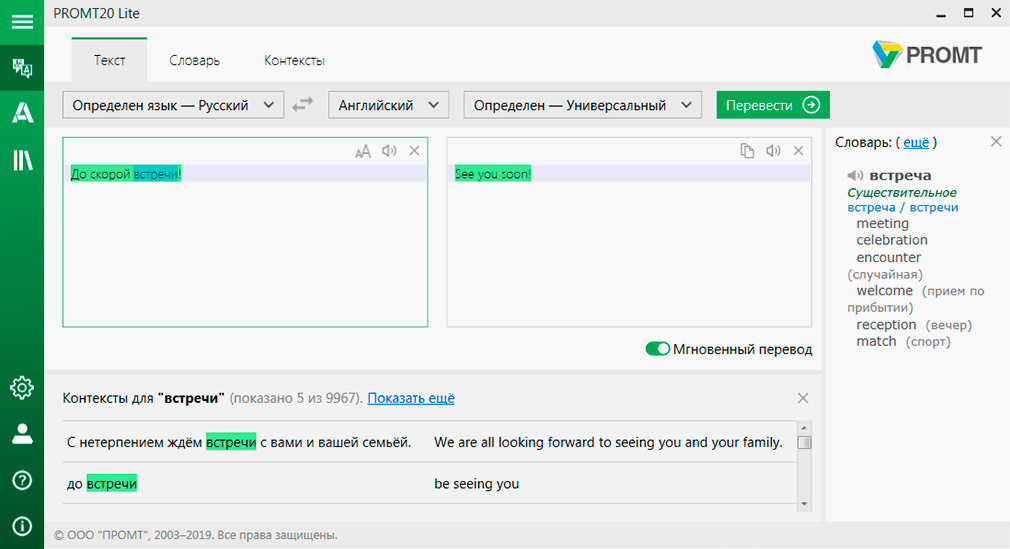
Task: Click the large letter A sidebar icon
Action: (x=22, y=113)
